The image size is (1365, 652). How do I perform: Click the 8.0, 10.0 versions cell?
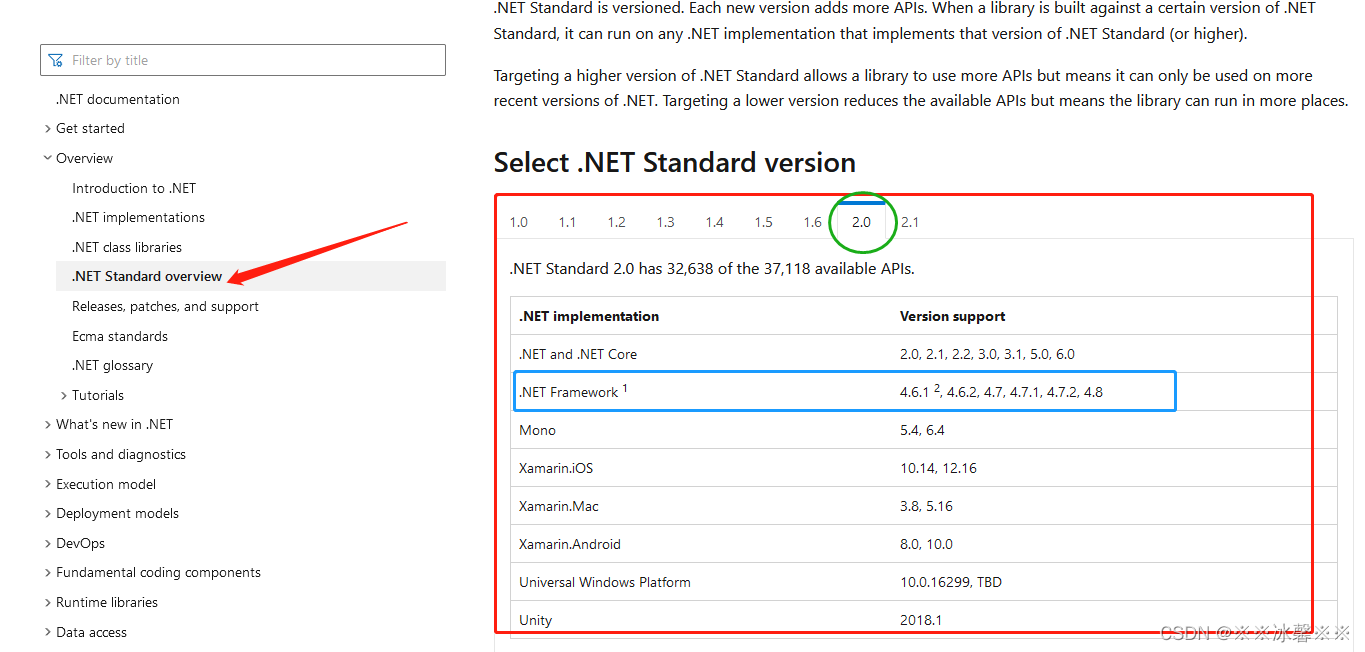[x=926, y=544]
